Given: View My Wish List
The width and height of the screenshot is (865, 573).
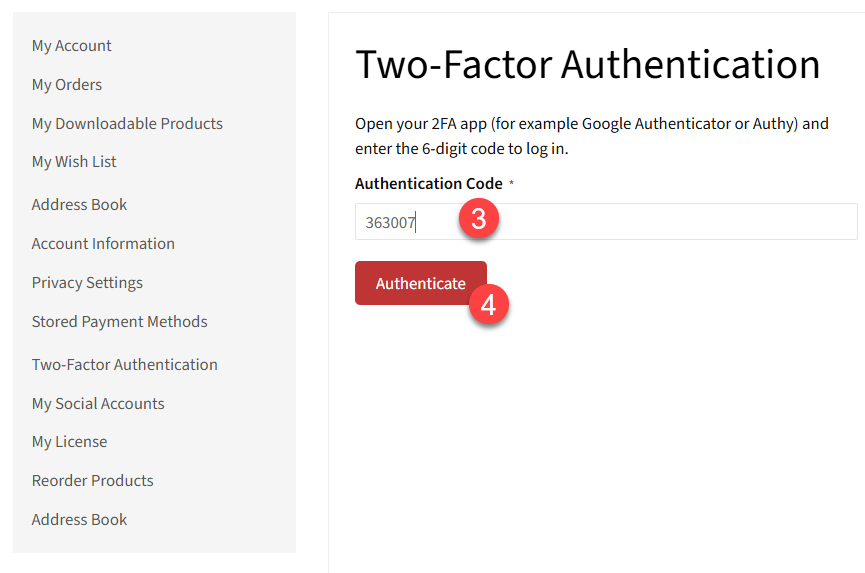Looking at the screenshot, I should point(74,162).
